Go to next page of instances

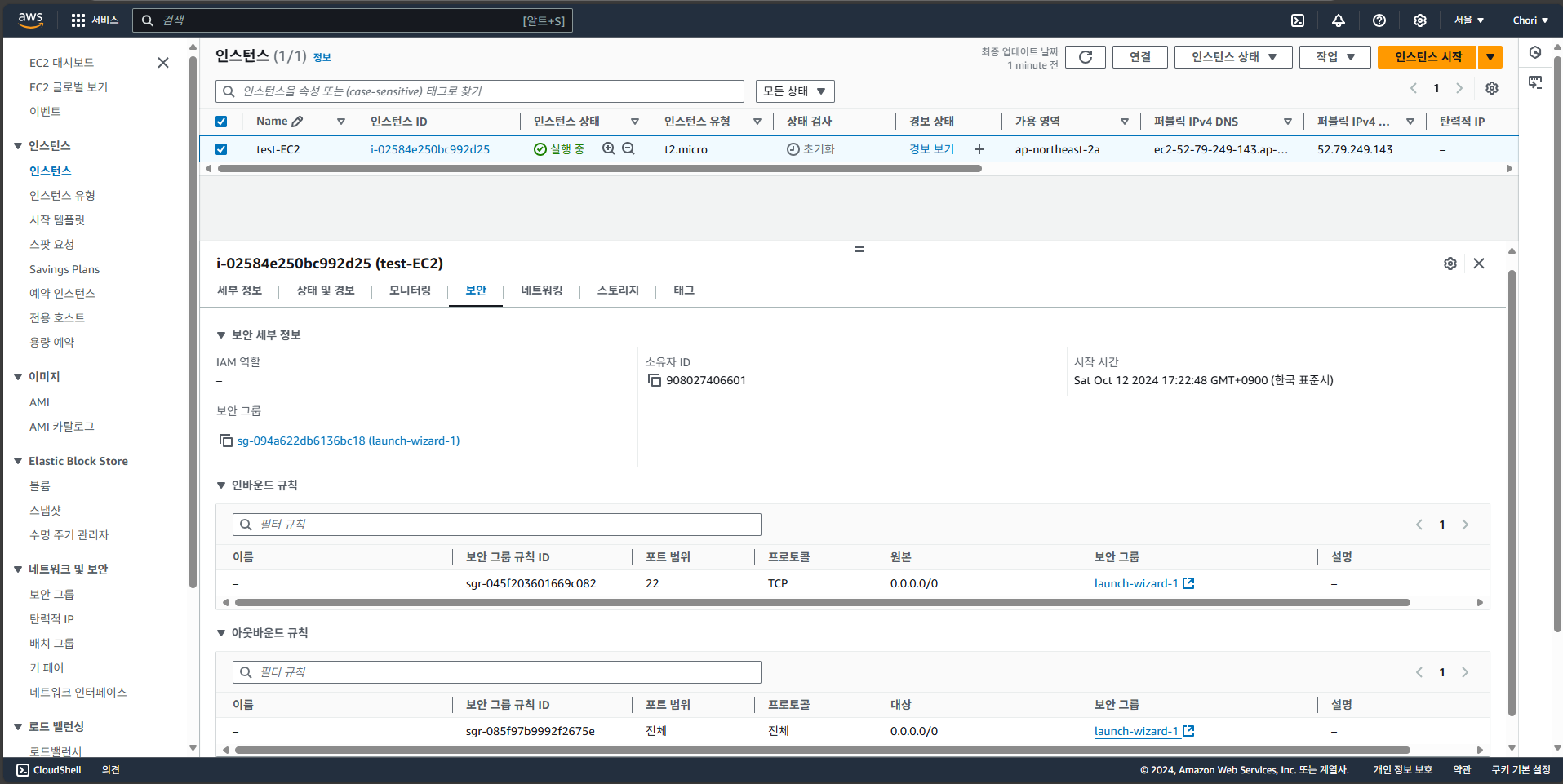coord(1459,88)
